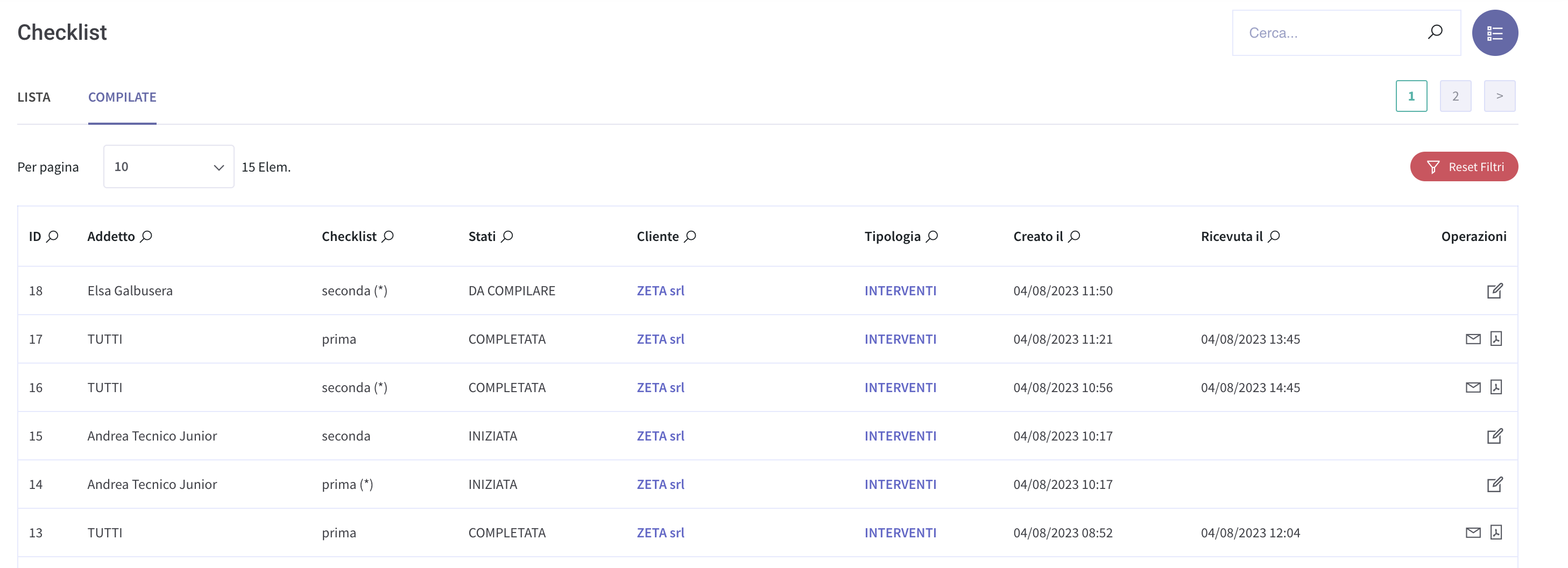Switch to the LISTA tab
This screenshot has width=1568, height=568.
click(34, 97)
